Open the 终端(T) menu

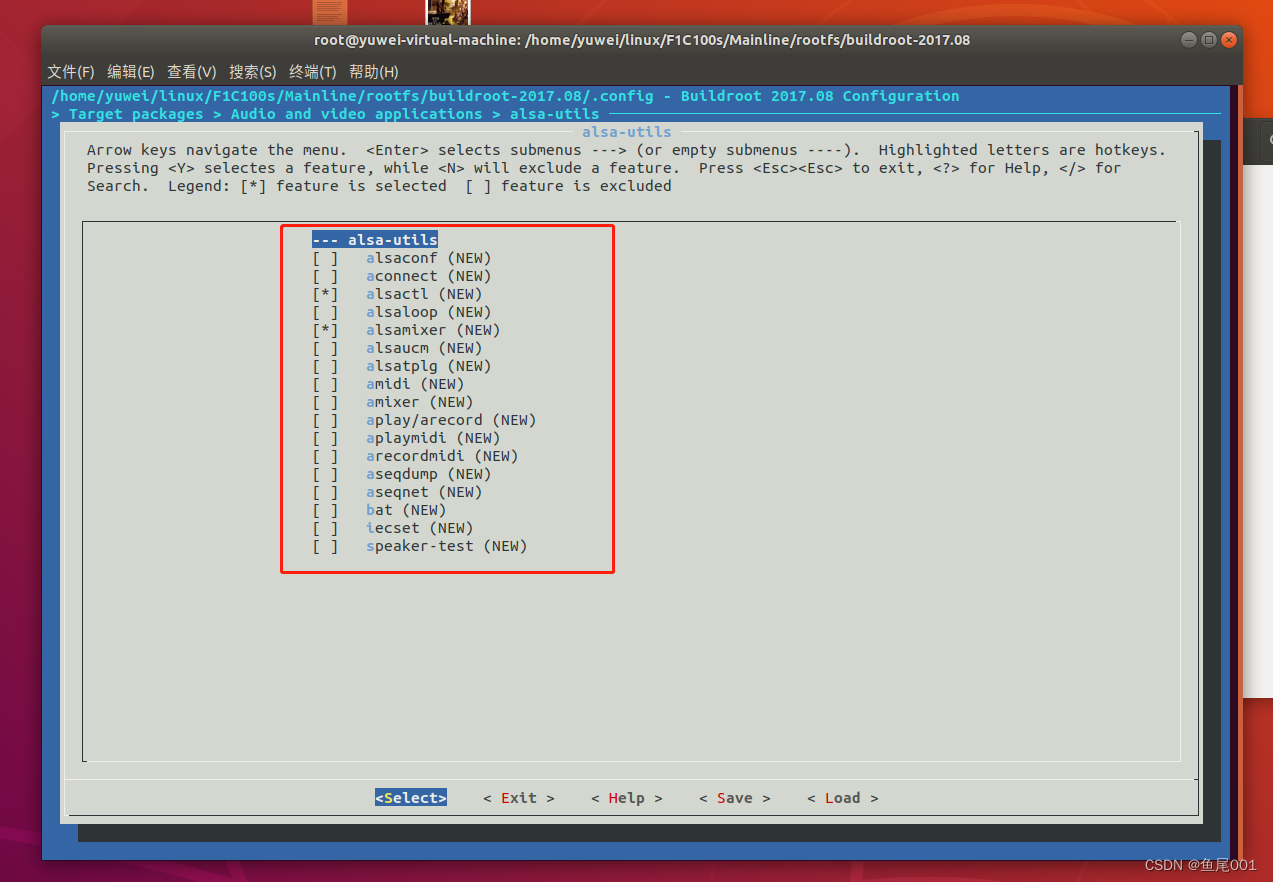pos(312,71)
